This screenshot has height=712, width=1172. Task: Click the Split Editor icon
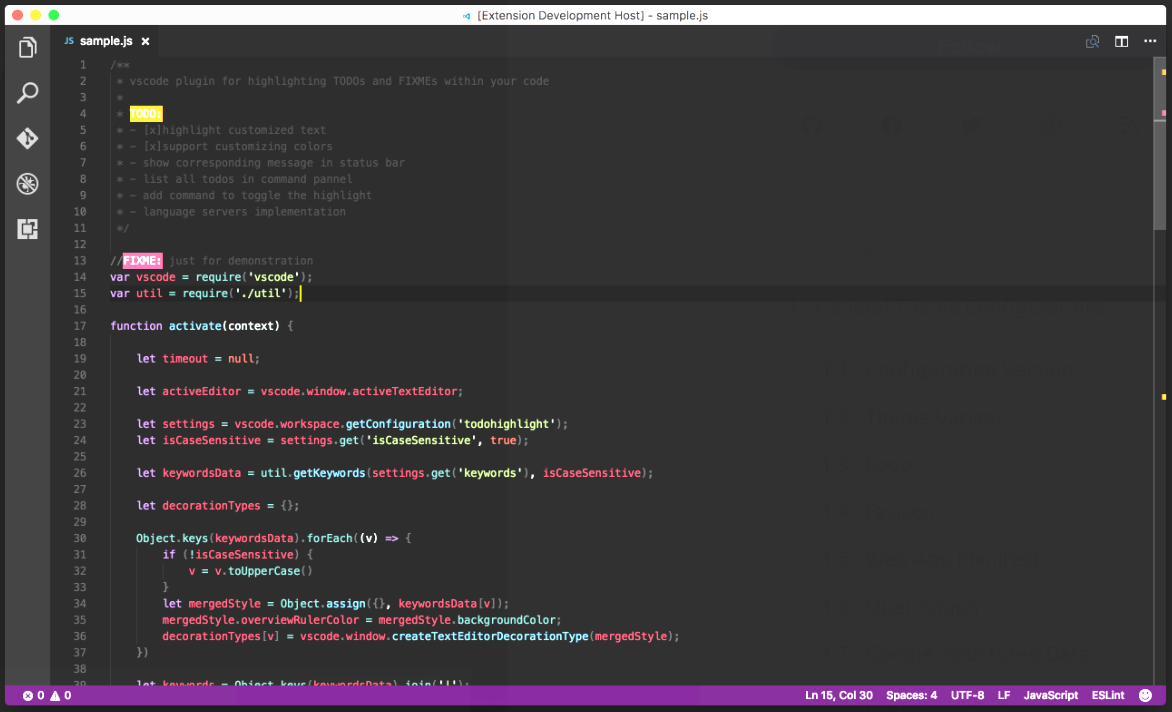(x=1122, y=42)
